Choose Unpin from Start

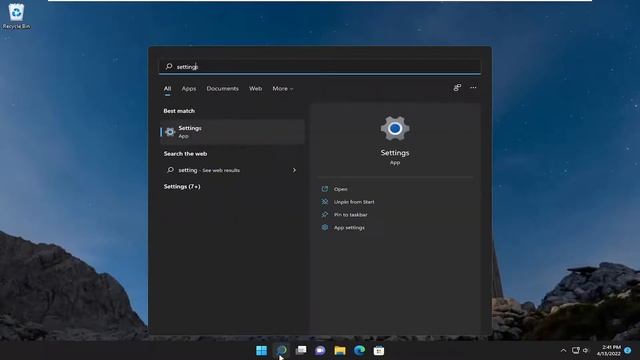click(354, 202)
